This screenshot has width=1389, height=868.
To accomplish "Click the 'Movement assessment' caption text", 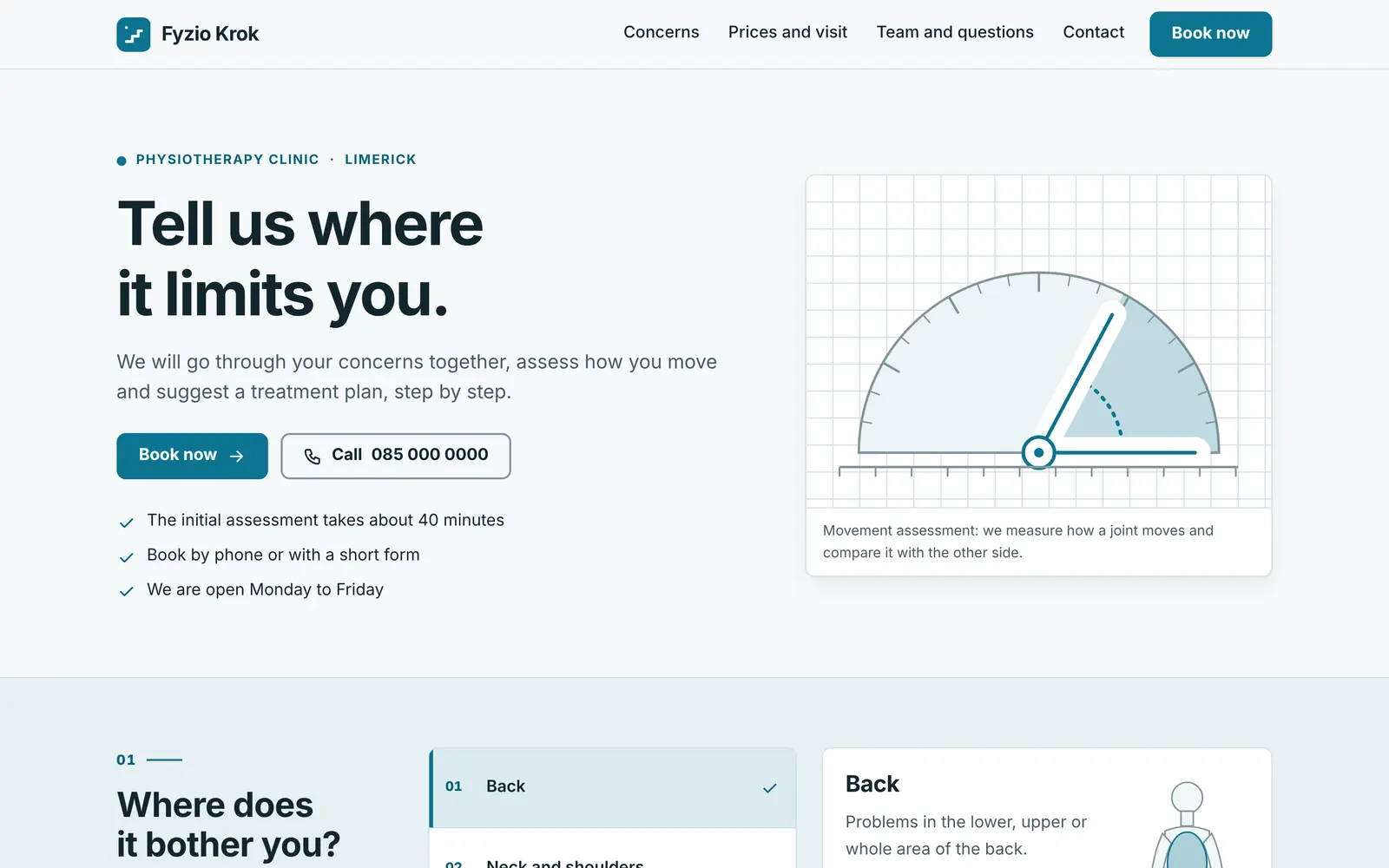I will tap(1017, 542).
